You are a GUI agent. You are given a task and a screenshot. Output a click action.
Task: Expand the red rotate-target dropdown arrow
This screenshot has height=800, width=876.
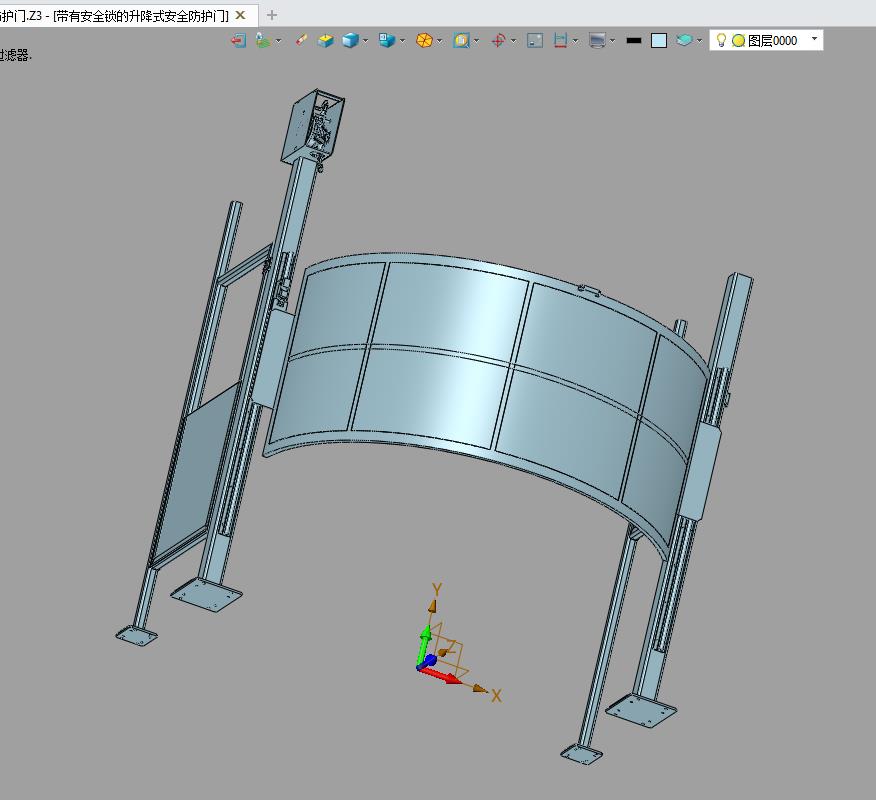tap(513, 41)
